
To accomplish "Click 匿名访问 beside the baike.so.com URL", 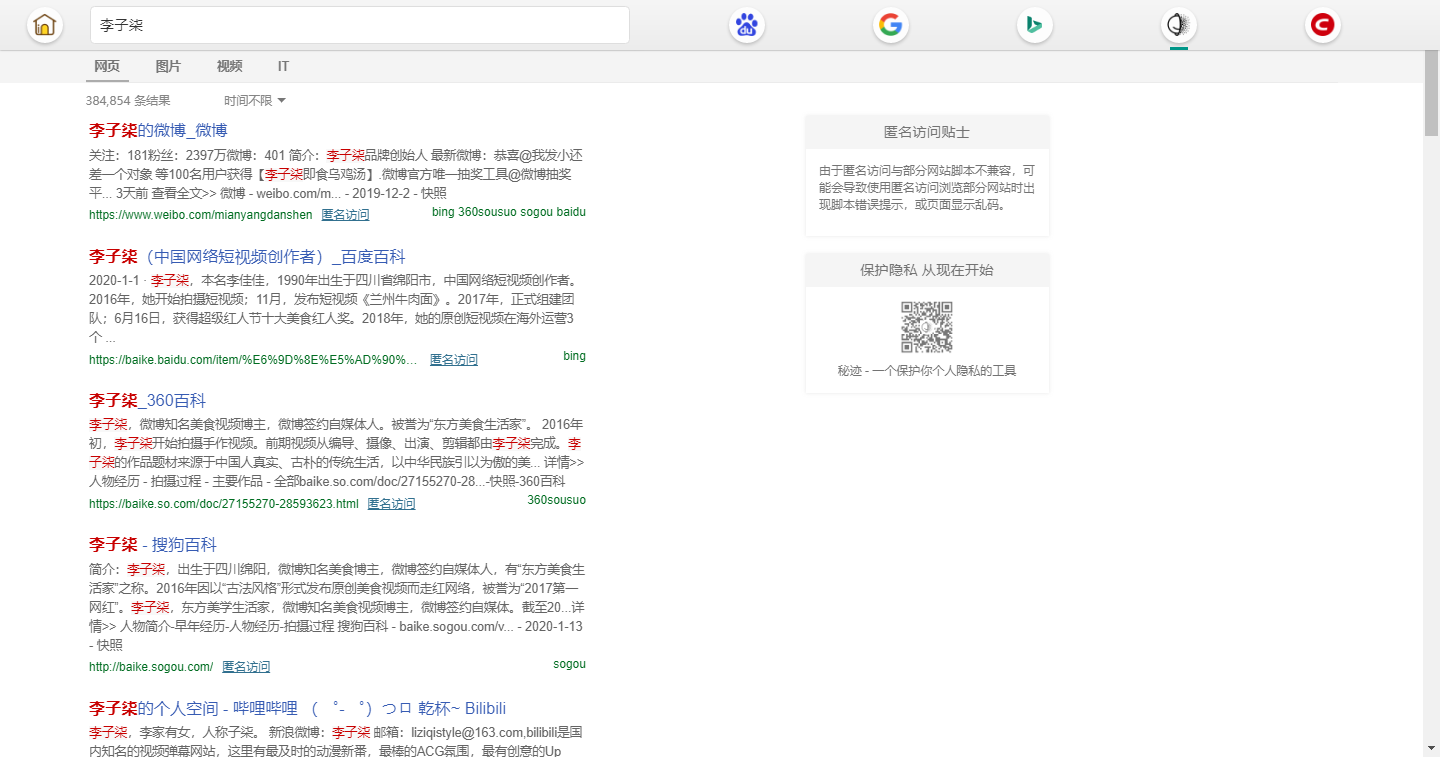I will 391,504.
